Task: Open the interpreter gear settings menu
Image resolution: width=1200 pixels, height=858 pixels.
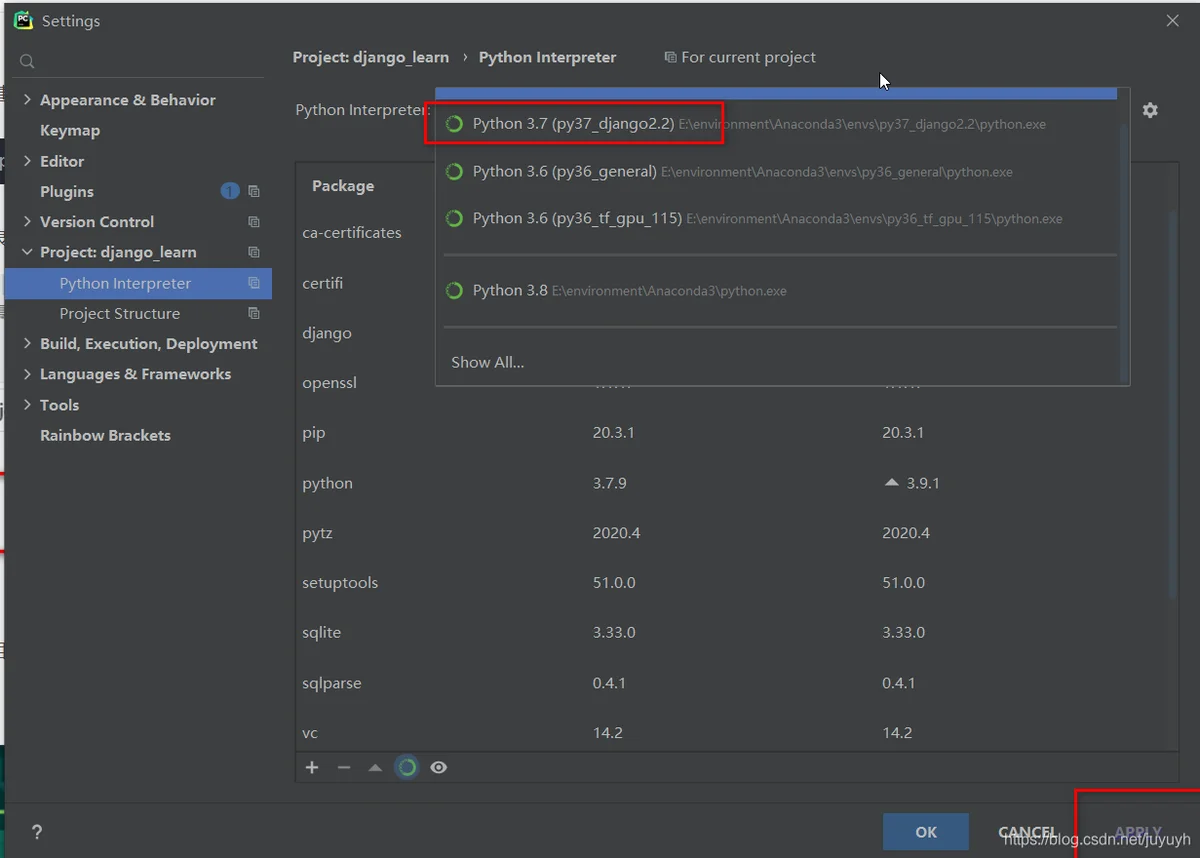Action: pos(1150,110)
